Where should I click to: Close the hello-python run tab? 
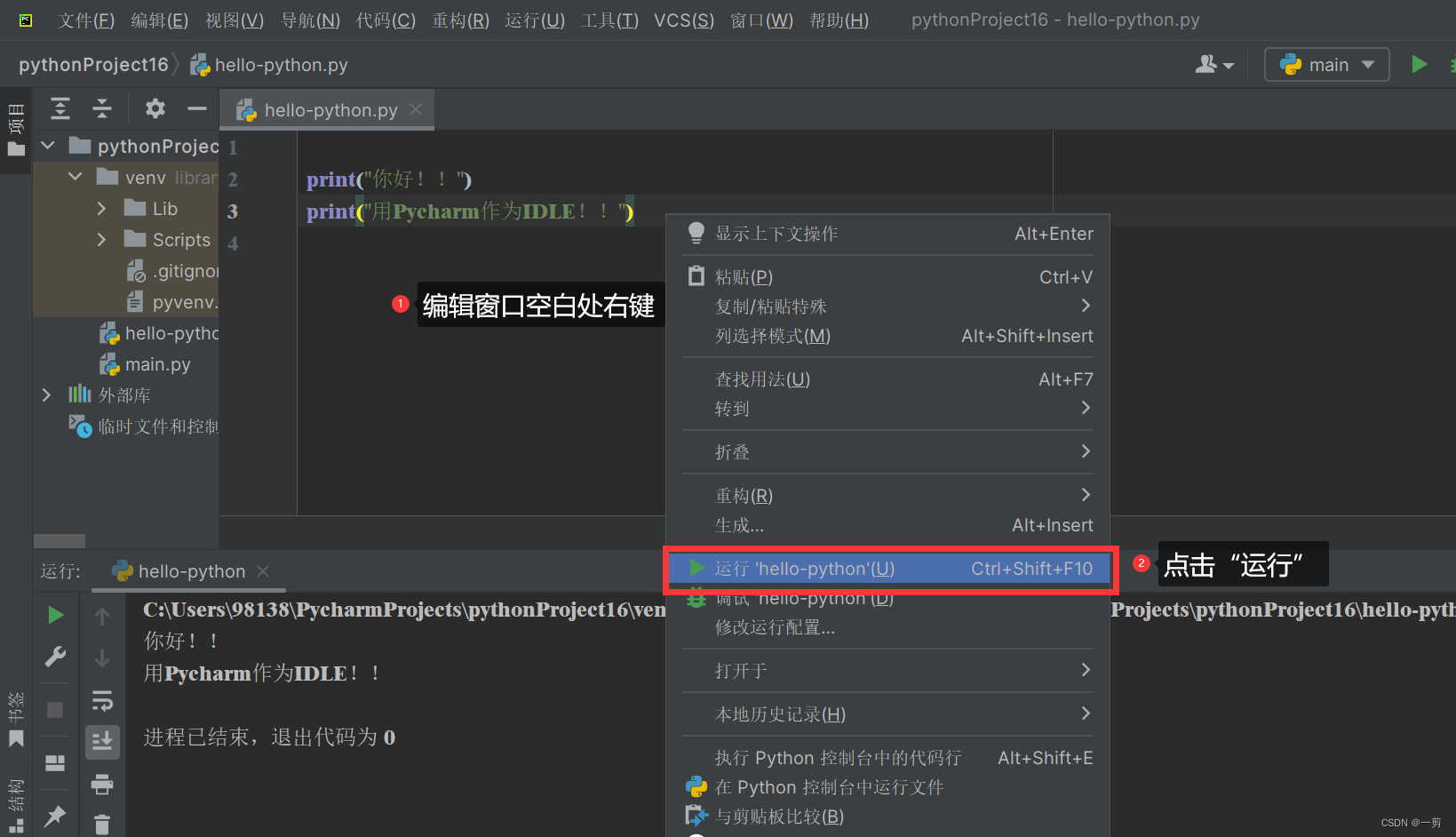pos(263,571)
